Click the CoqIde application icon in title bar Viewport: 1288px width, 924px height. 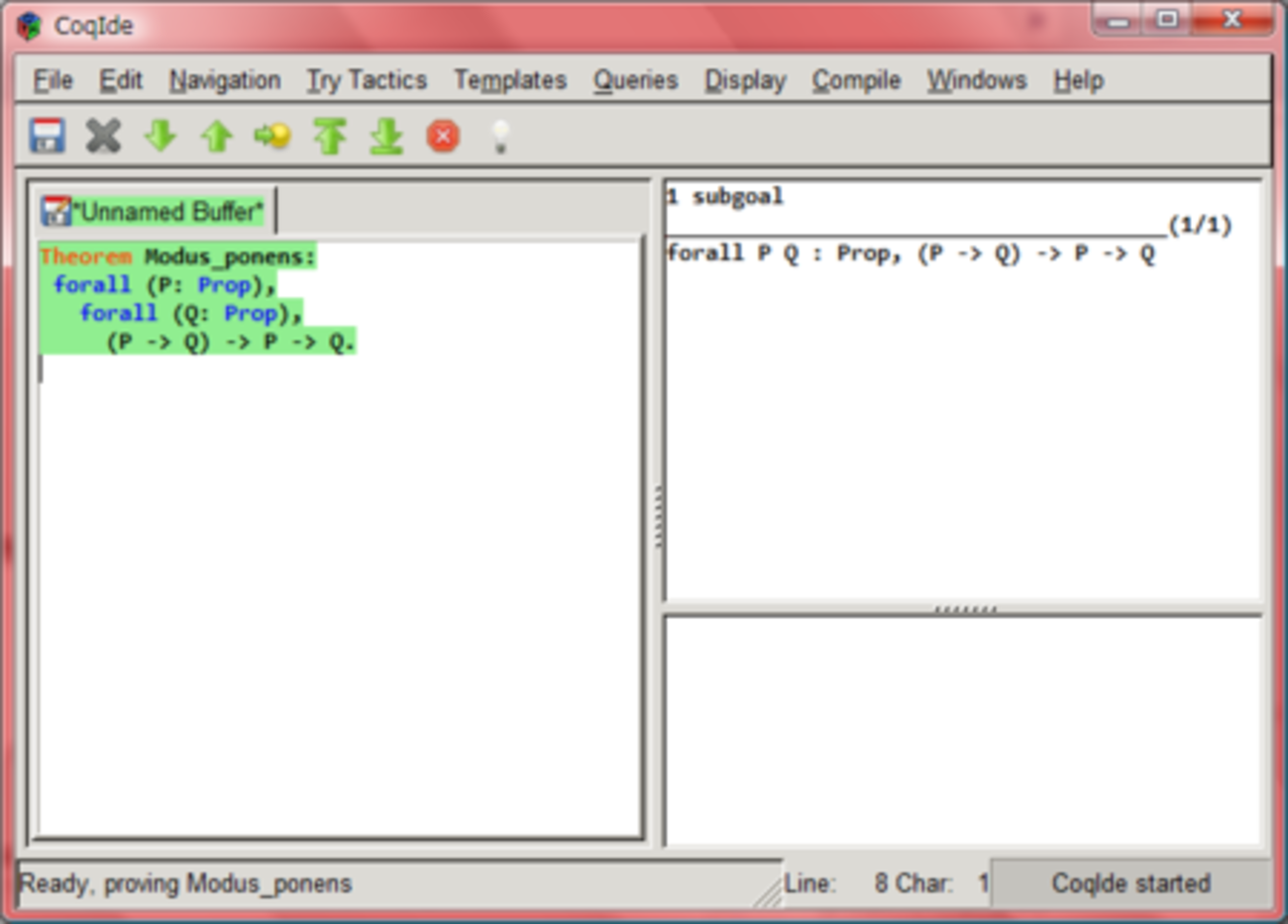[30, 25]
